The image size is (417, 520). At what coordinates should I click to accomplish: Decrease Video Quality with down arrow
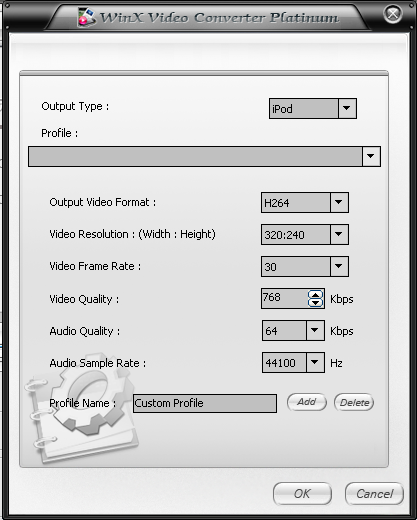(x=315, y=303)
